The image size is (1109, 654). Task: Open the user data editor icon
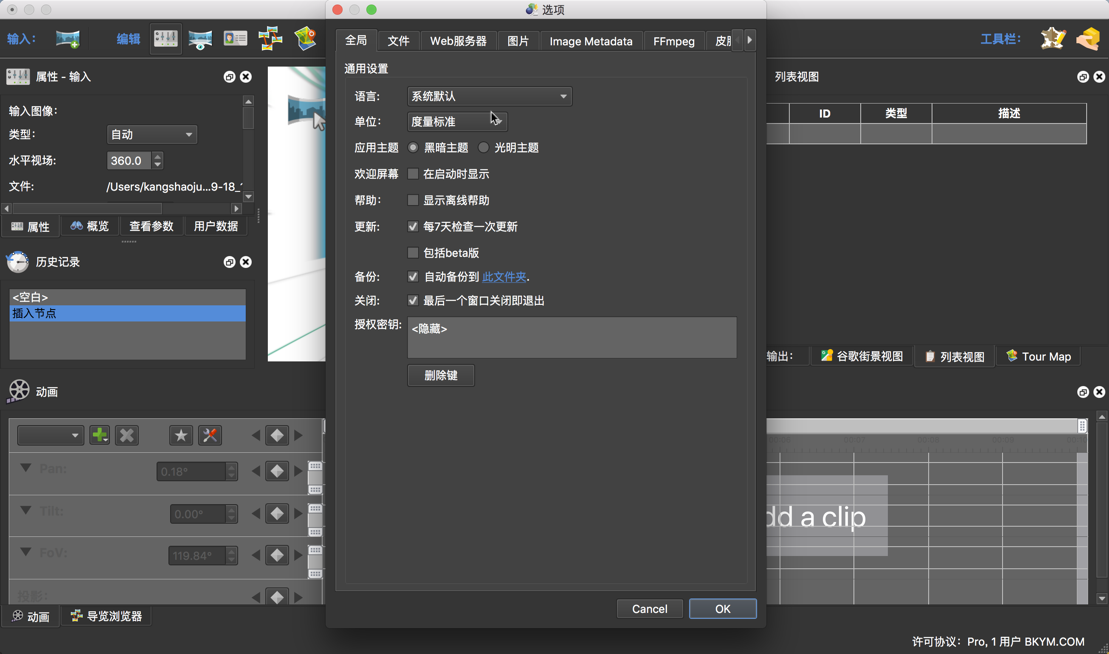click(x=234, y=37)
